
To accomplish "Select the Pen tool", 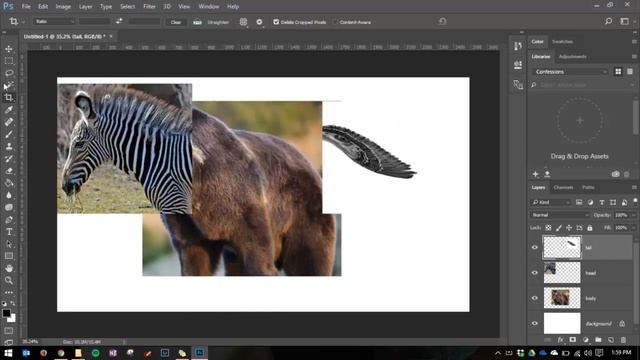I will 9,220.
